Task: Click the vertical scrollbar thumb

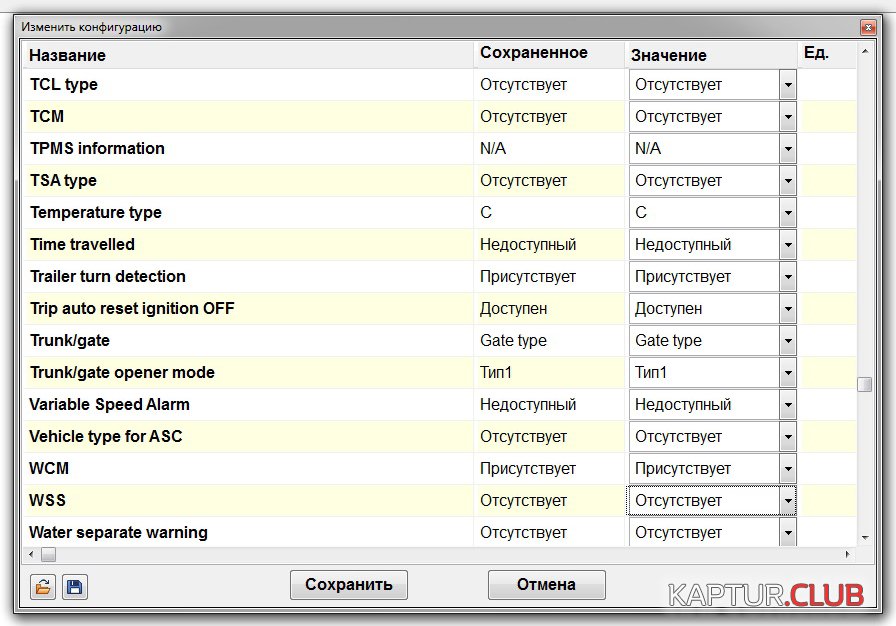Action: [x=864, y=384]
